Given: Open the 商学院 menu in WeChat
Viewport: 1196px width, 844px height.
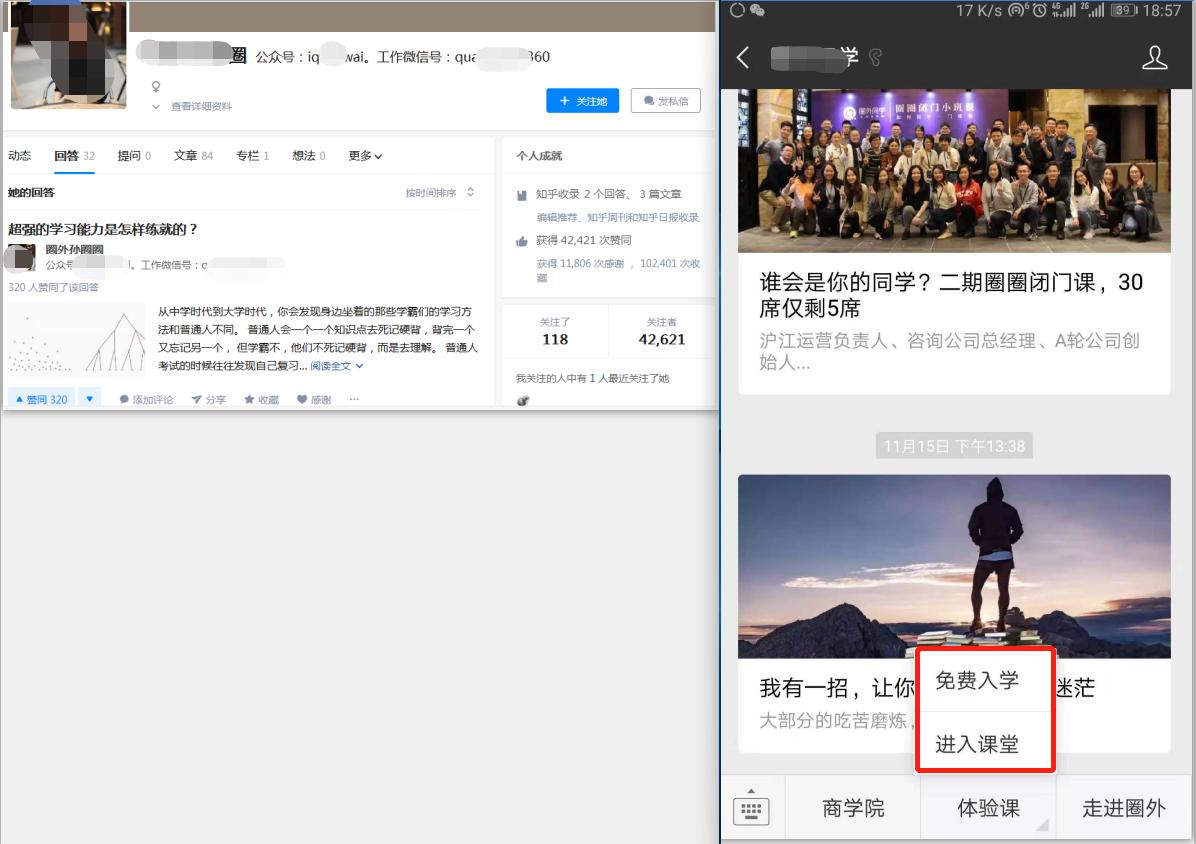Looking at the screenshot, I should pos(855,808).
